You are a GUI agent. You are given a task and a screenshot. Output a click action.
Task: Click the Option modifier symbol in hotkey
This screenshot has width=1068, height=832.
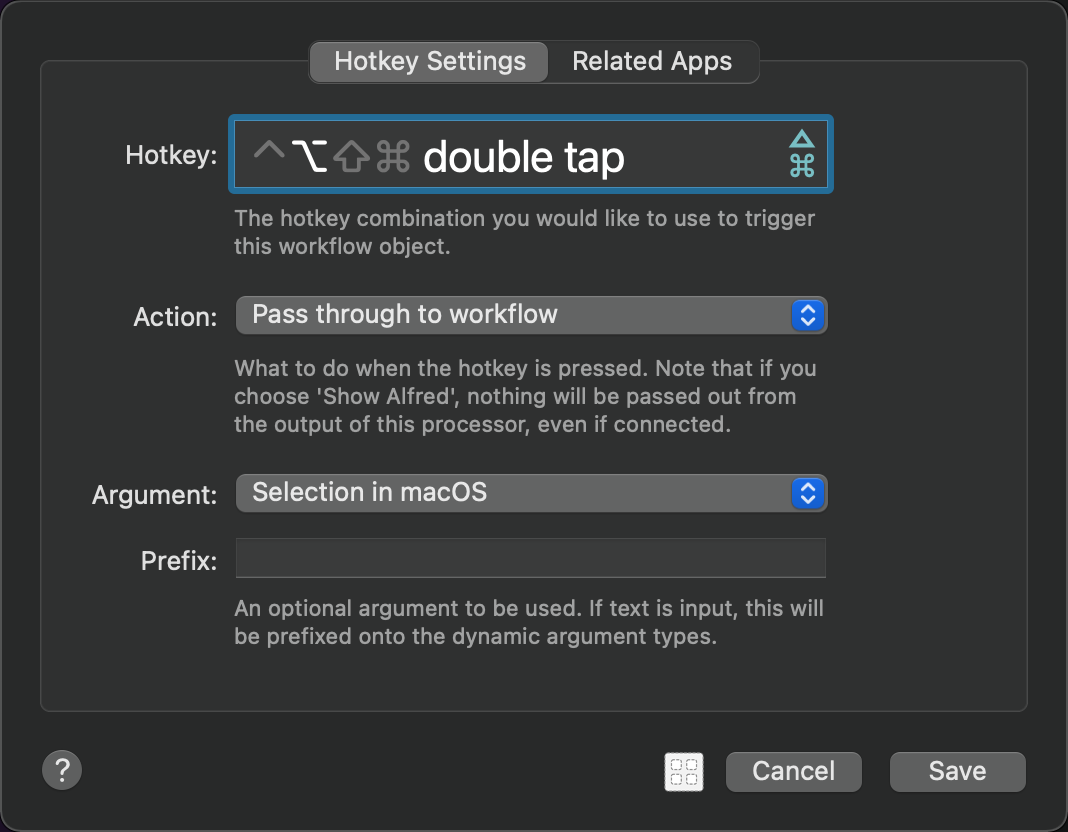[309, 156]
